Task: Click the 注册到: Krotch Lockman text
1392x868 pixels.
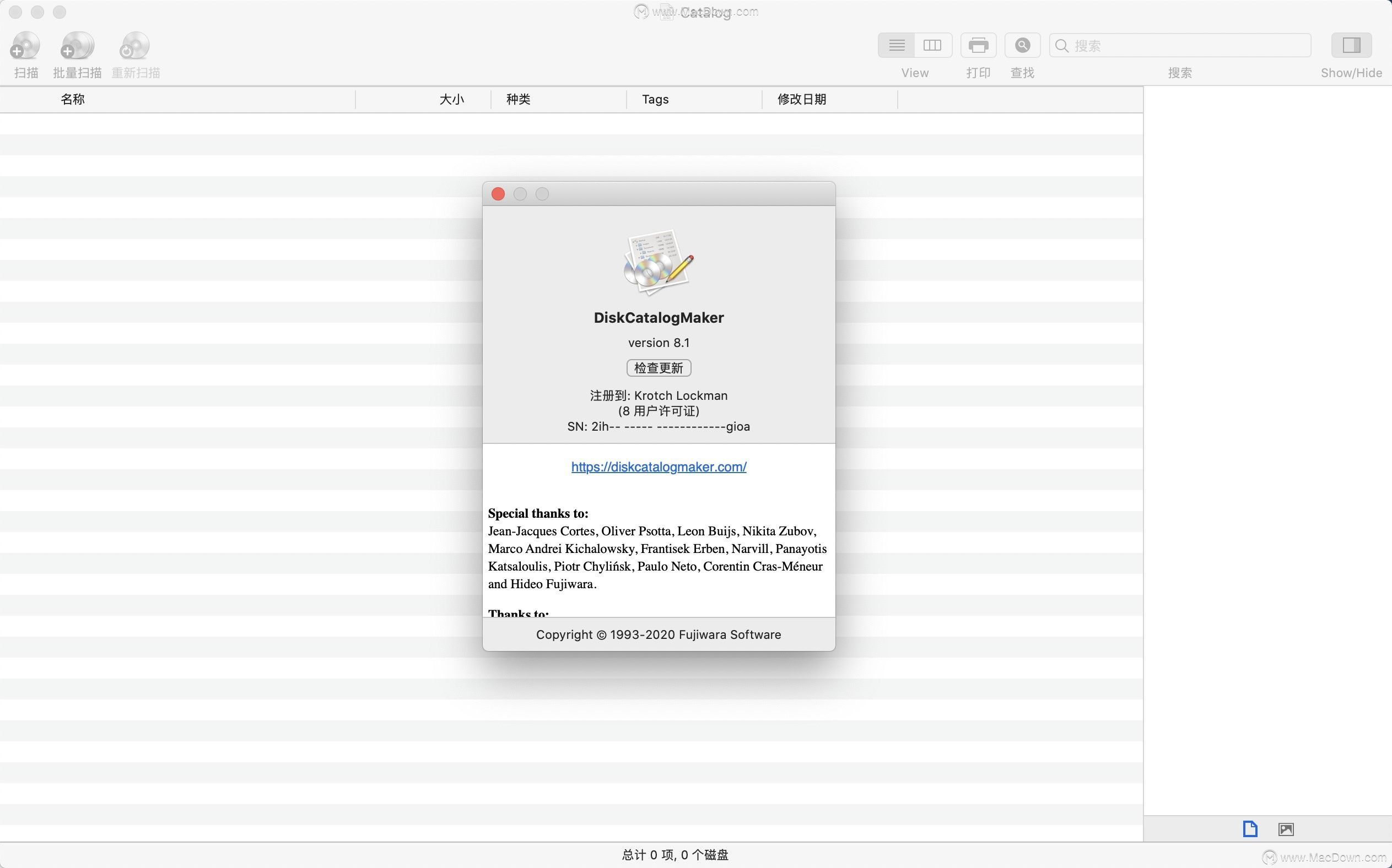Action: click(x=659, y=395)
